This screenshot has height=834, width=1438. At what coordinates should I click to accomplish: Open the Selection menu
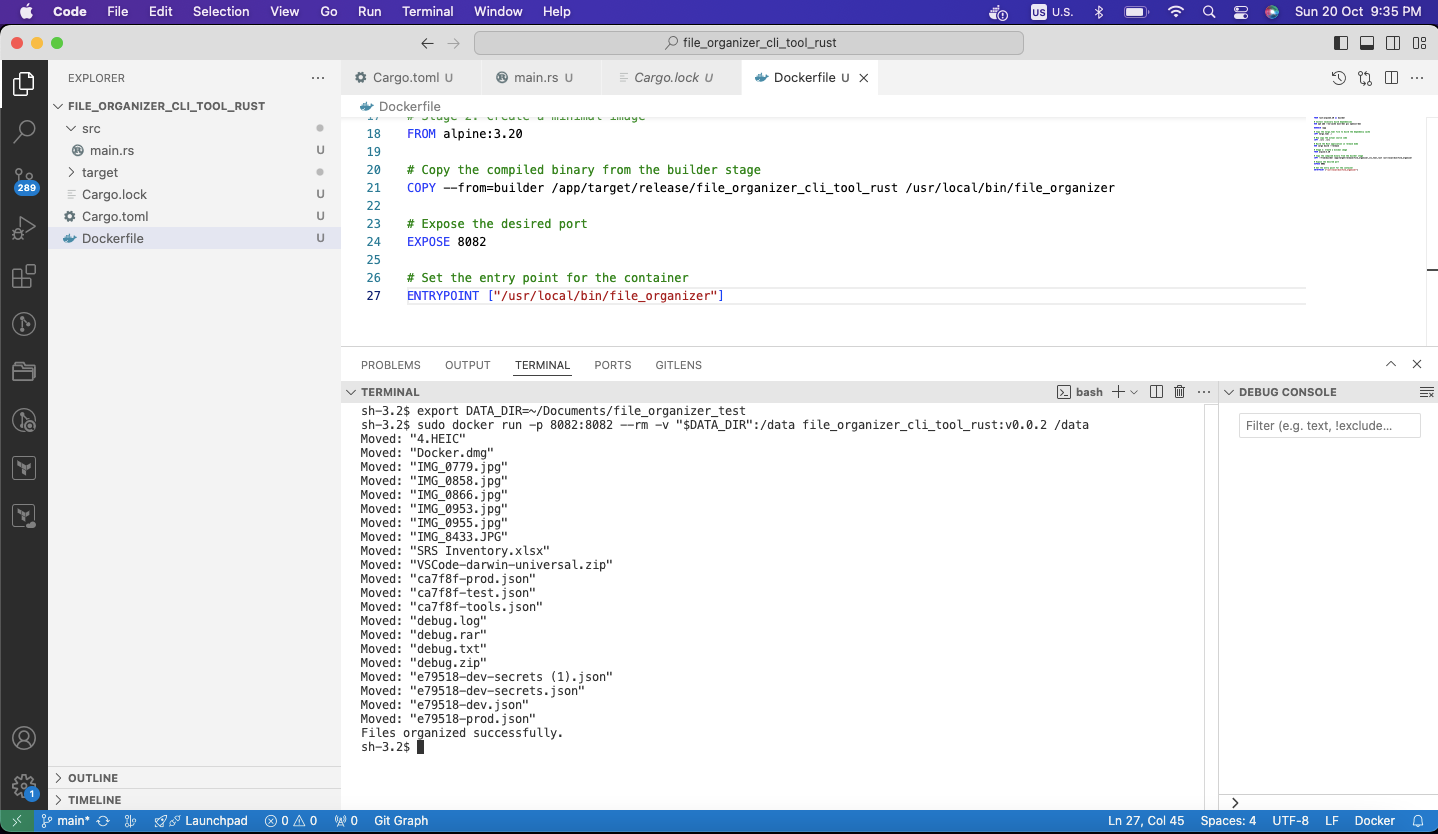(x=221, y=12)
